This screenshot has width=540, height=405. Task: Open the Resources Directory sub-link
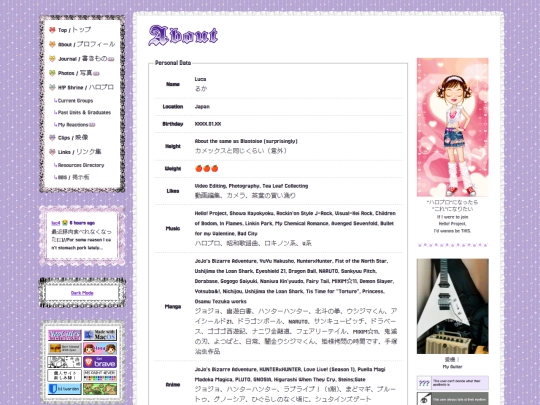click(x=81, y=165)
